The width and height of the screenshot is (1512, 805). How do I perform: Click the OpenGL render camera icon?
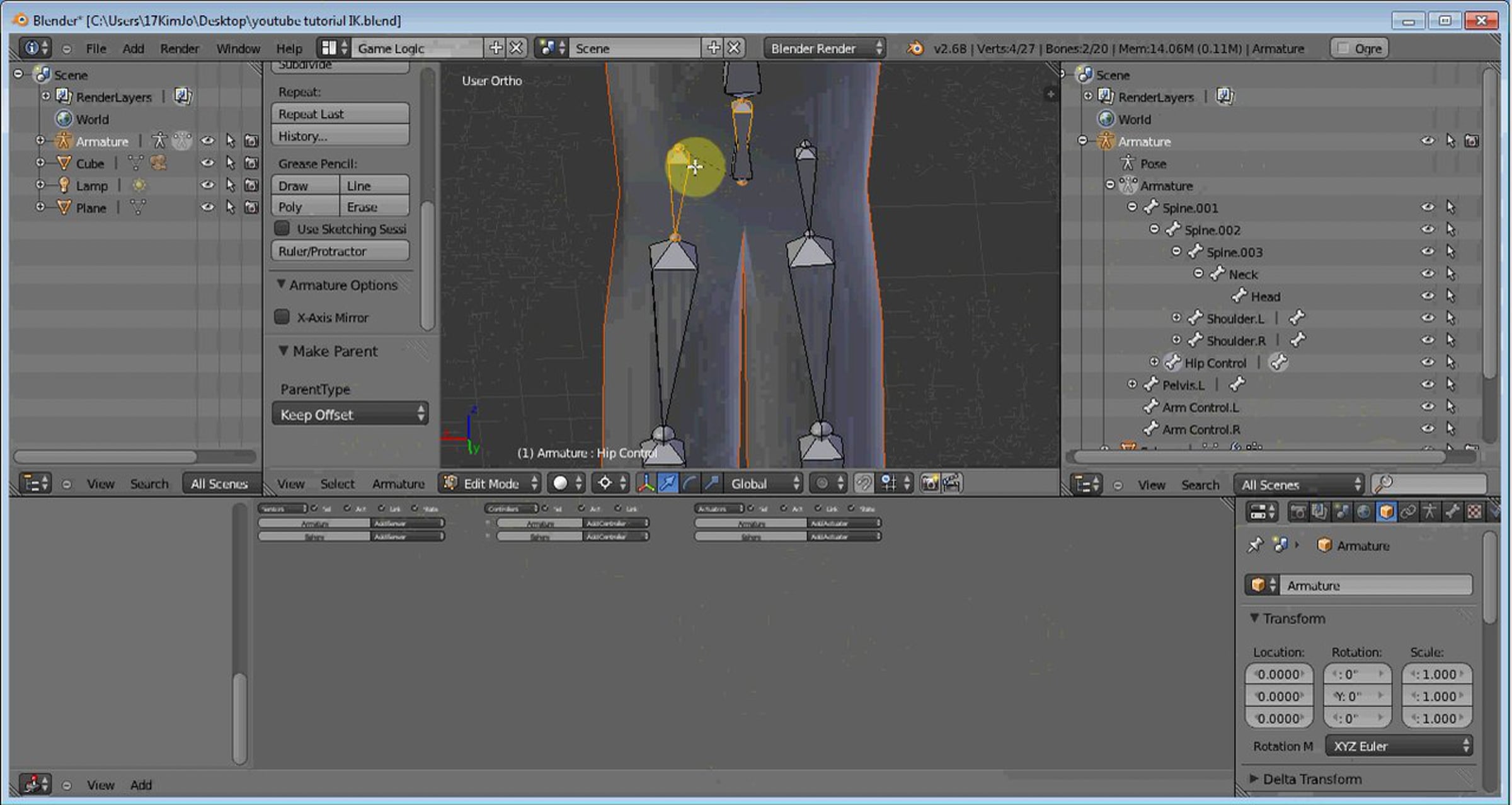(x=929, y=484)
